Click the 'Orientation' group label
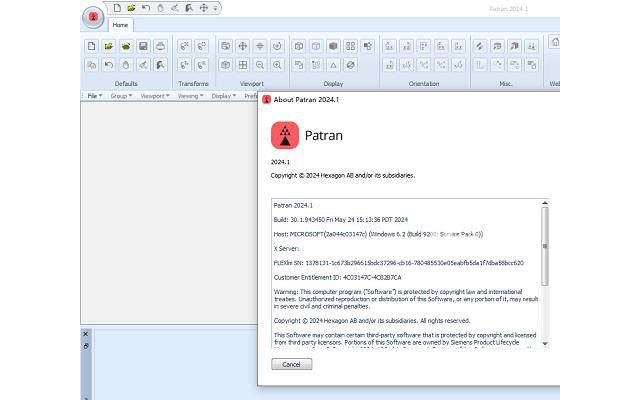Screen dimensions: 640x400 424,84
